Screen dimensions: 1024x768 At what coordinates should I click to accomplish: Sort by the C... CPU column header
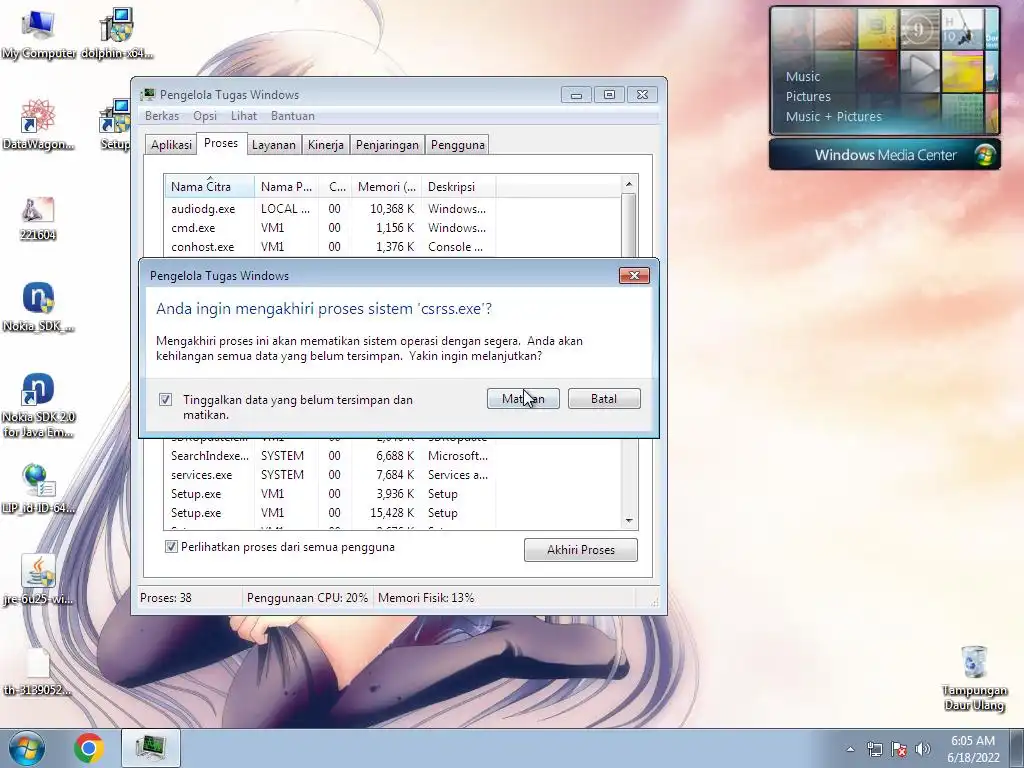[x=336, y=187]
